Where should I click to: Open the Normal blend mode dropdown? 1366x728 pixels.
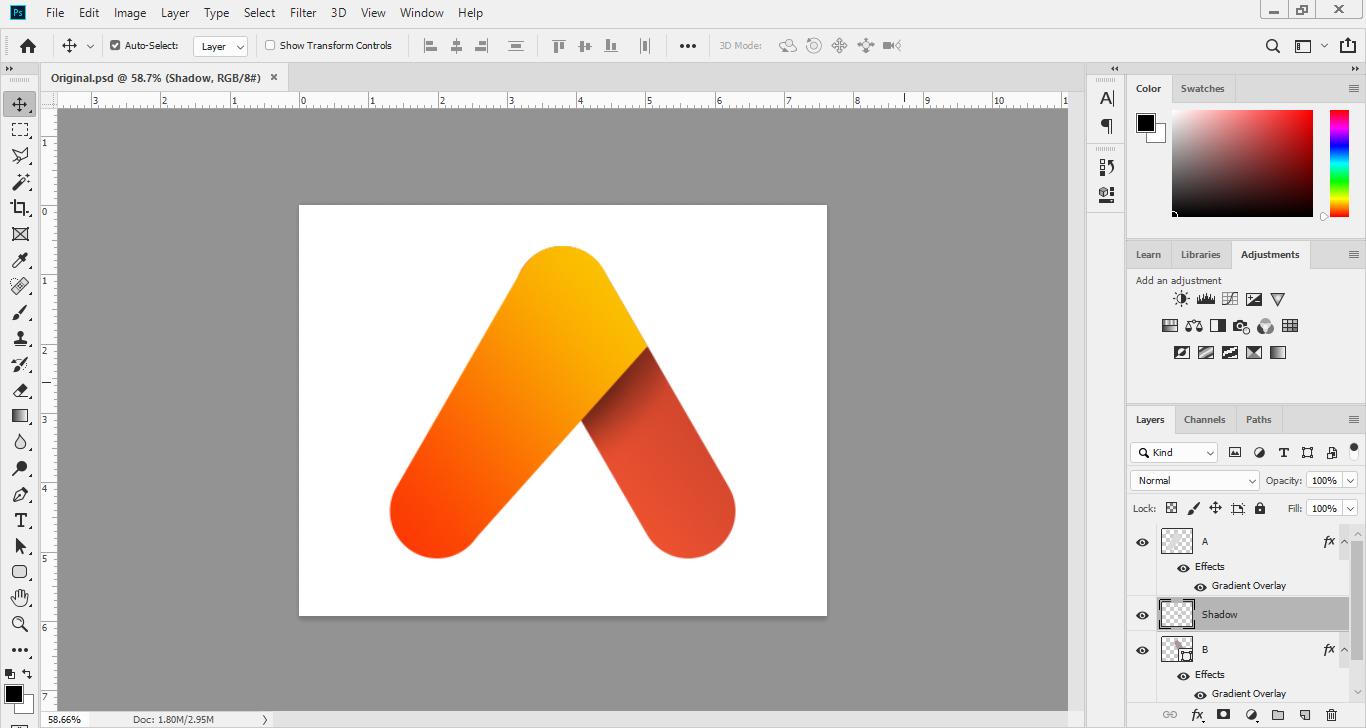coord(1195,481)
